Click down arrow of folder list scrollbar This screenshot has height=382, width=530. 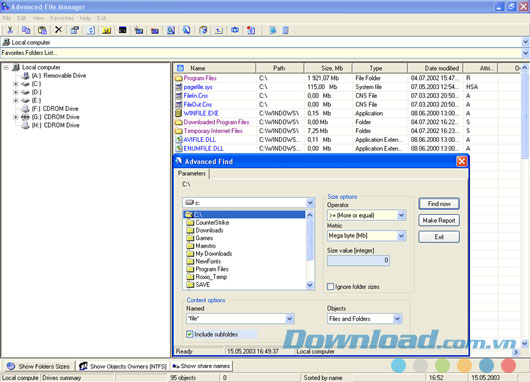click(310, 285)
